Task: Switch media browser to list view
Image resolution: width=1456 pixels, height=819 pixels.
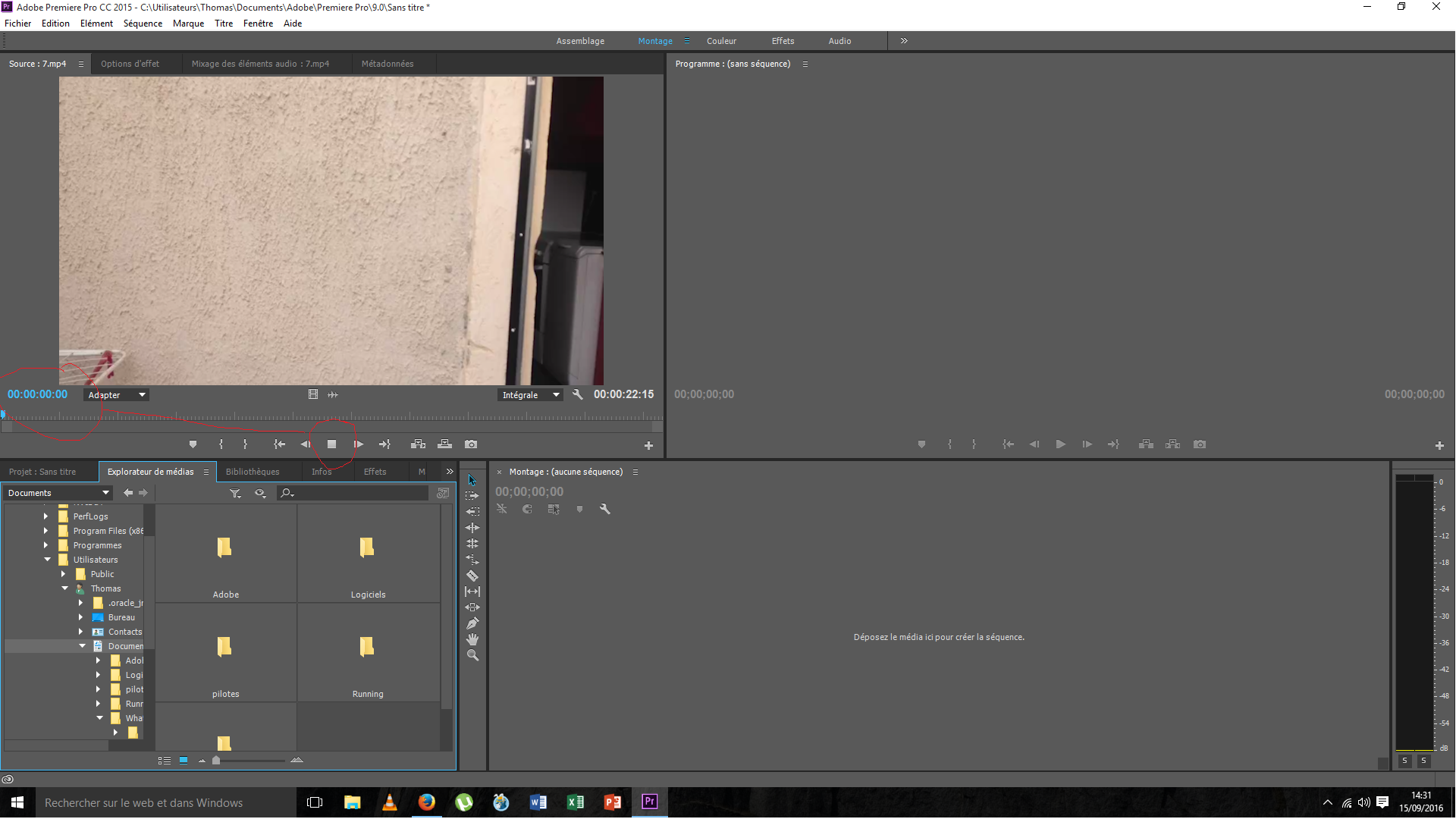Action: click(x=164, y=760)
